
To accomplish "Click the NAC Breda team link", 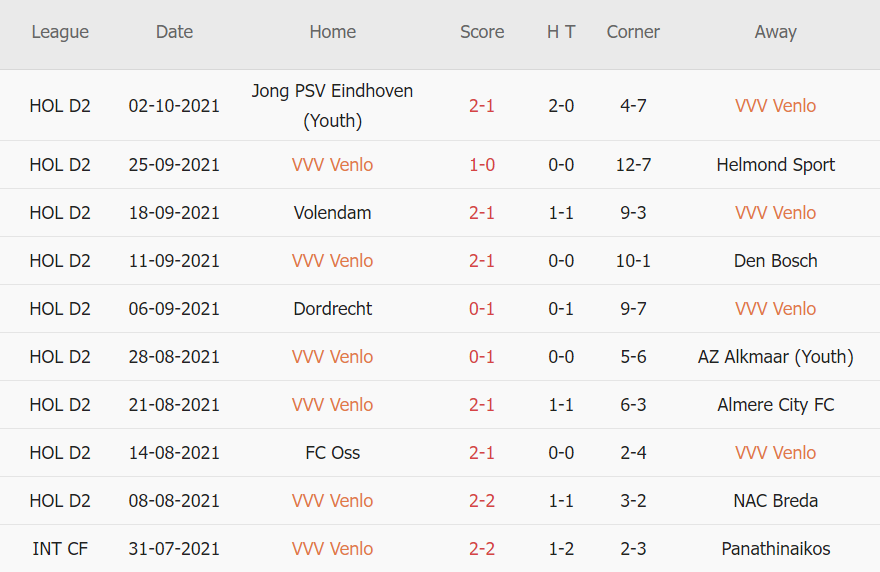I will [775, 501].
